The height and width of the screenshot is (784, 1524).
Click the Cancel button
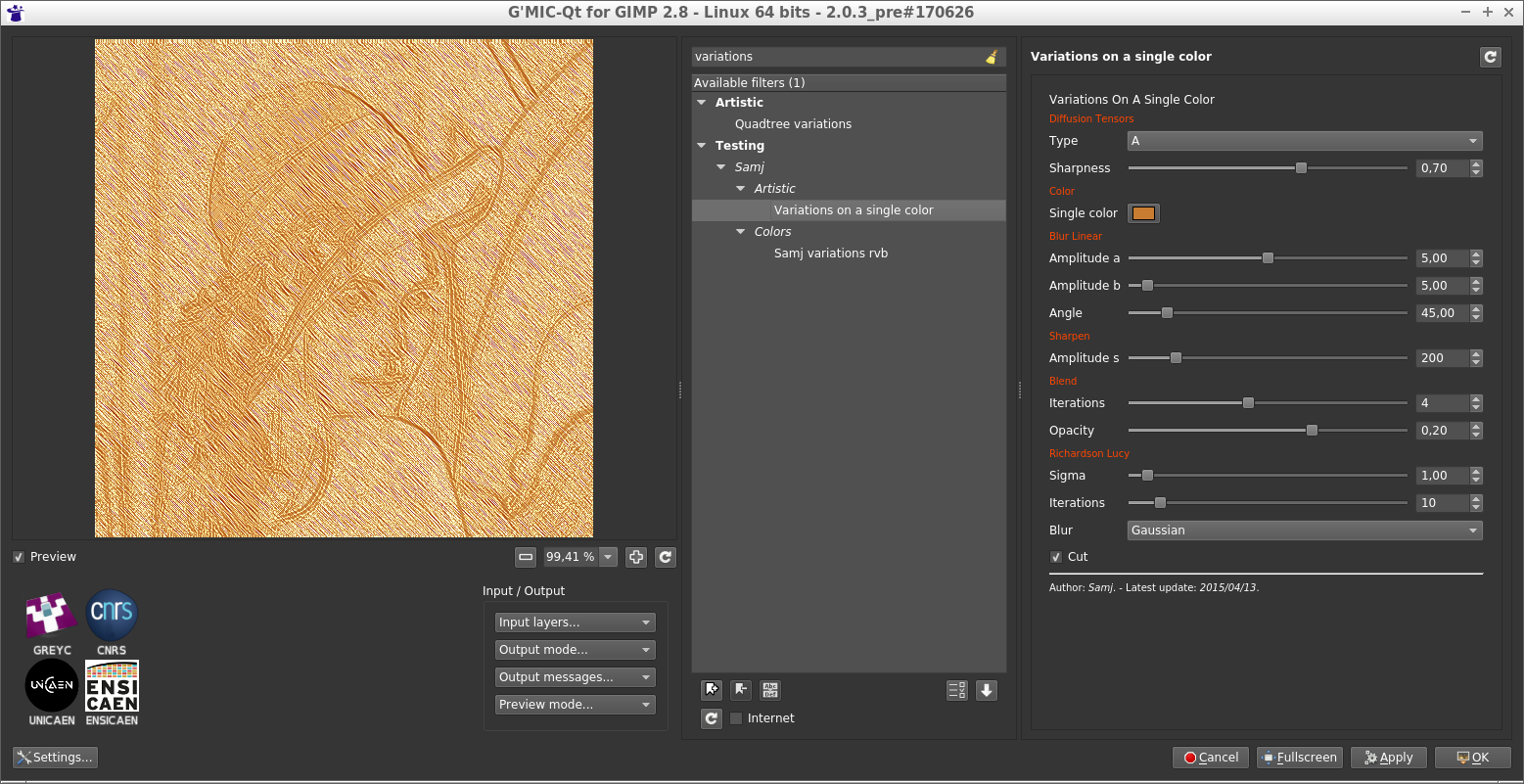pos(1211,758)
